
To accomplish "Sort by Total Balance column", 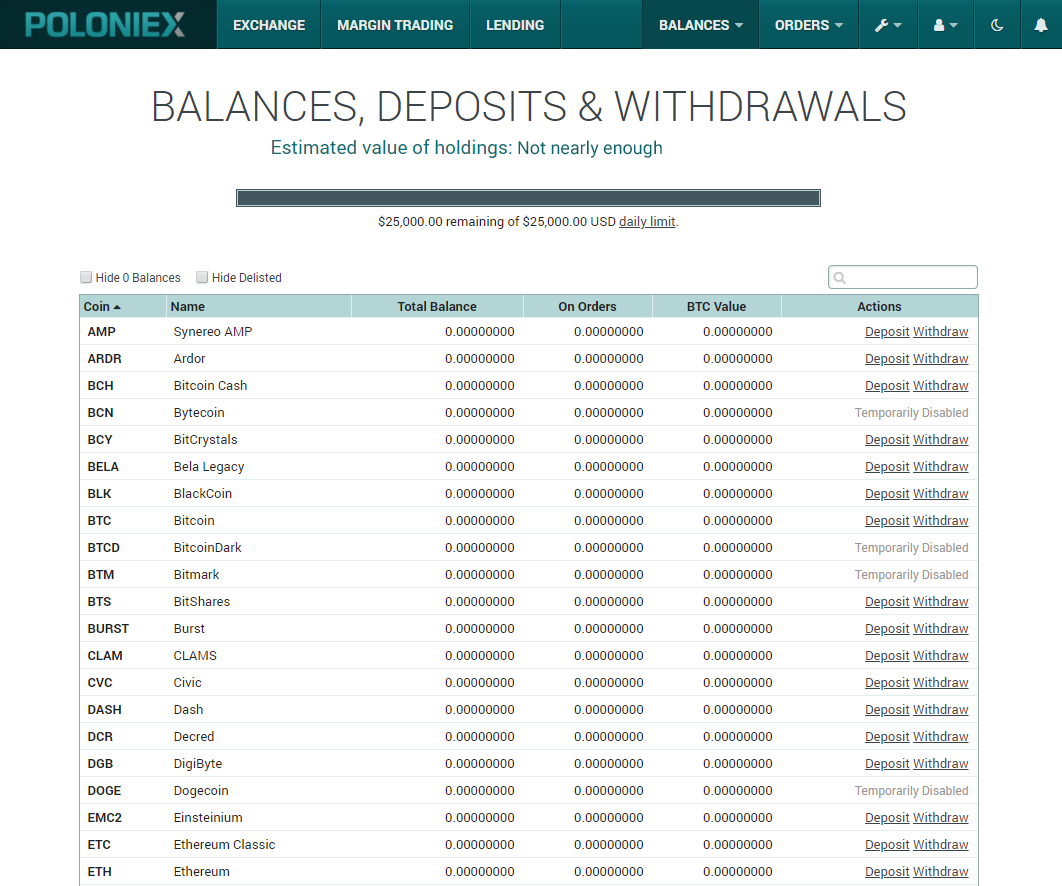I will [437, 306].
